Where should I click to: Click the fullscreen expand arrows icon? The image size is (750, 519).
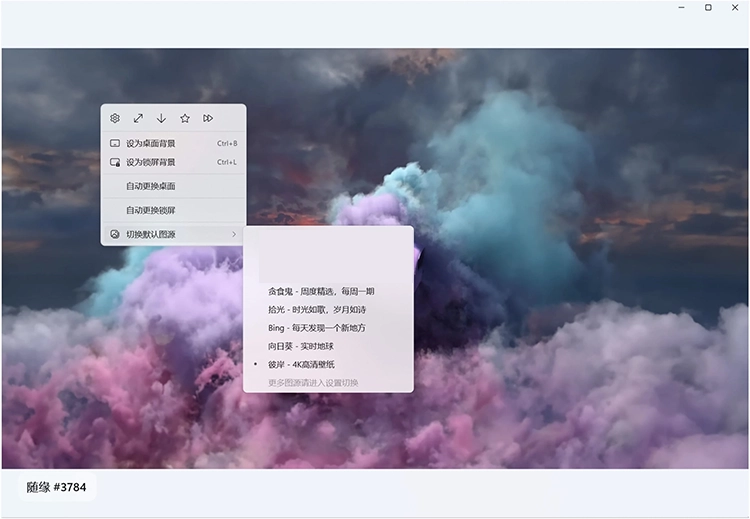click(x=138, y=118)
